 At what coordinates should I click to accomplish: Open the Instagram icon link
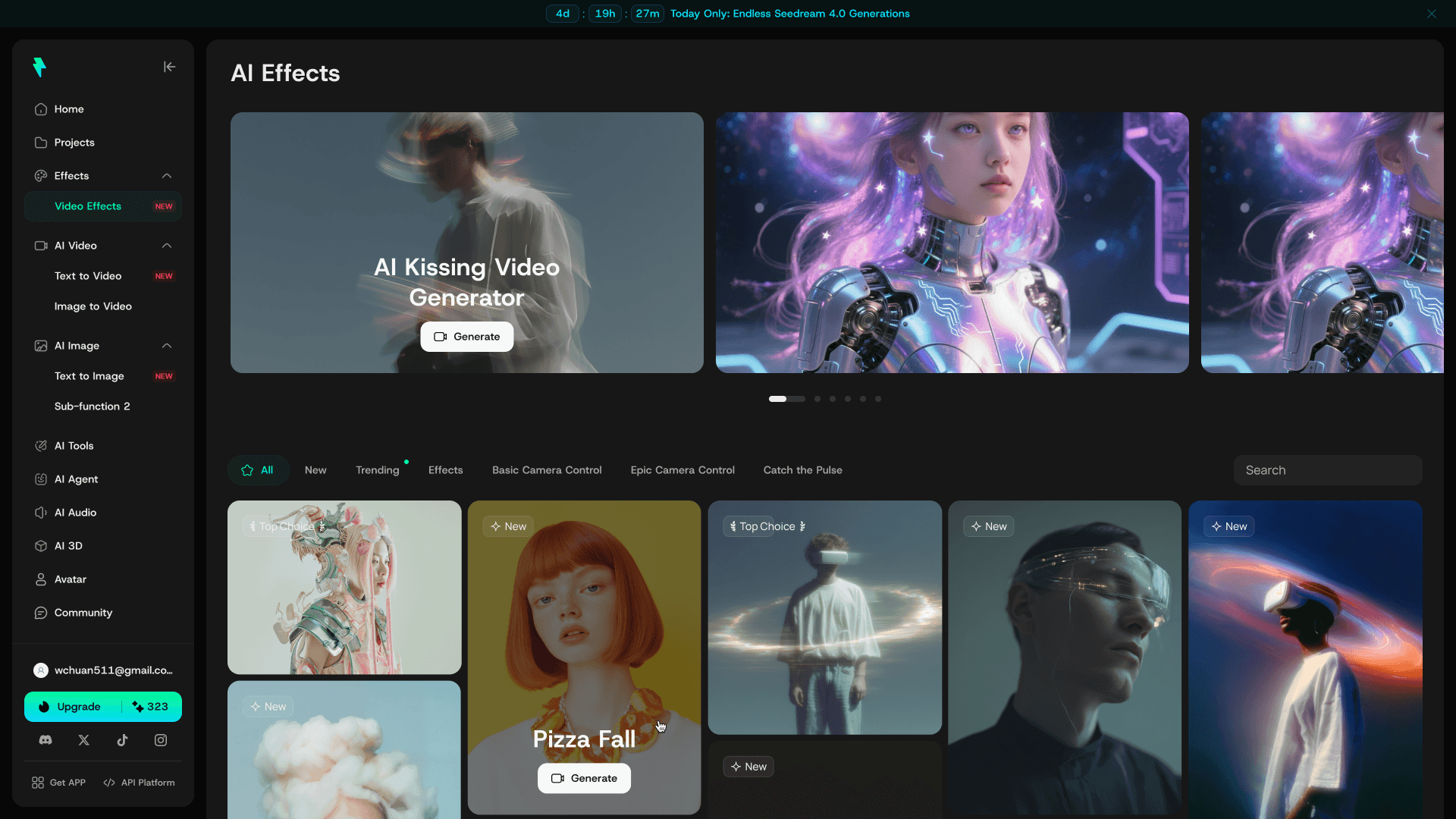click(x=161, y=740)
